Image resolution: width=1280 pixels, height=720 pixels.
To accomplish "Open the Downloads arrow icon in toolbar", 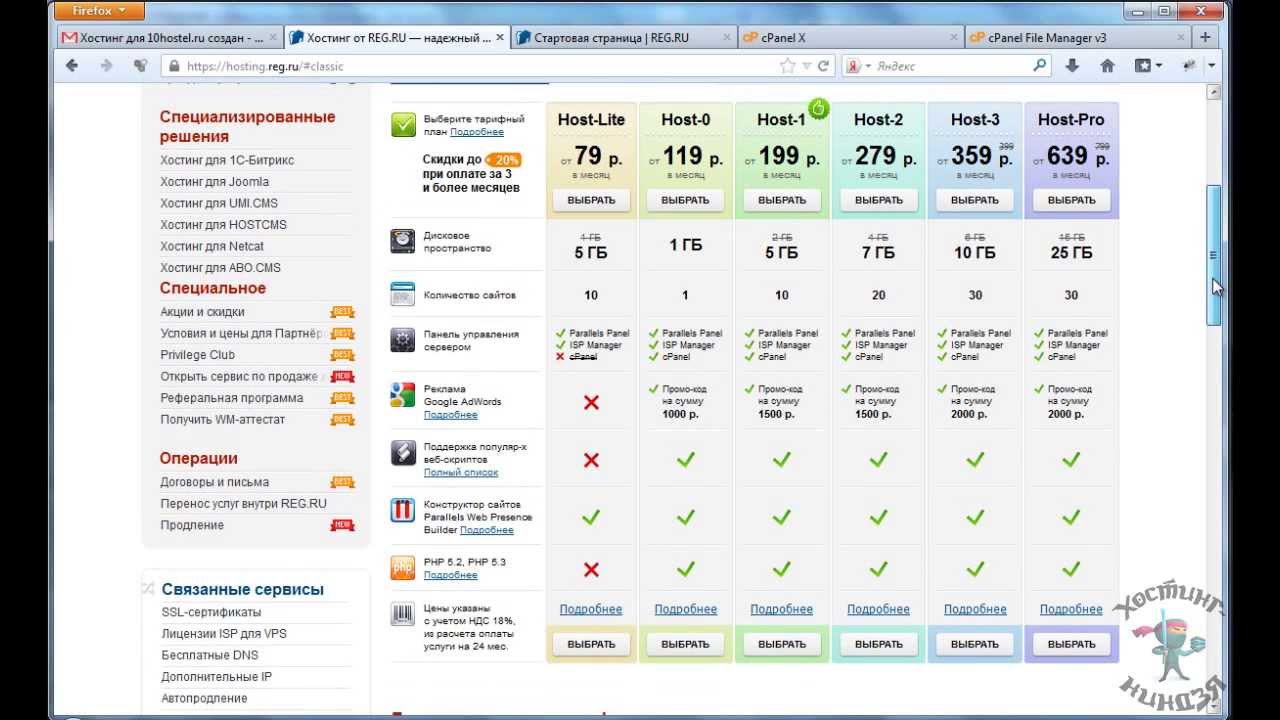I will [1072, 66].
